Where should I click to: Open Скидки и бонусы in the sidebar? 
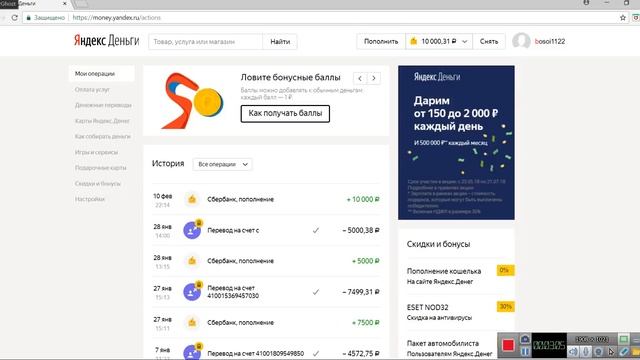(98, 184)
